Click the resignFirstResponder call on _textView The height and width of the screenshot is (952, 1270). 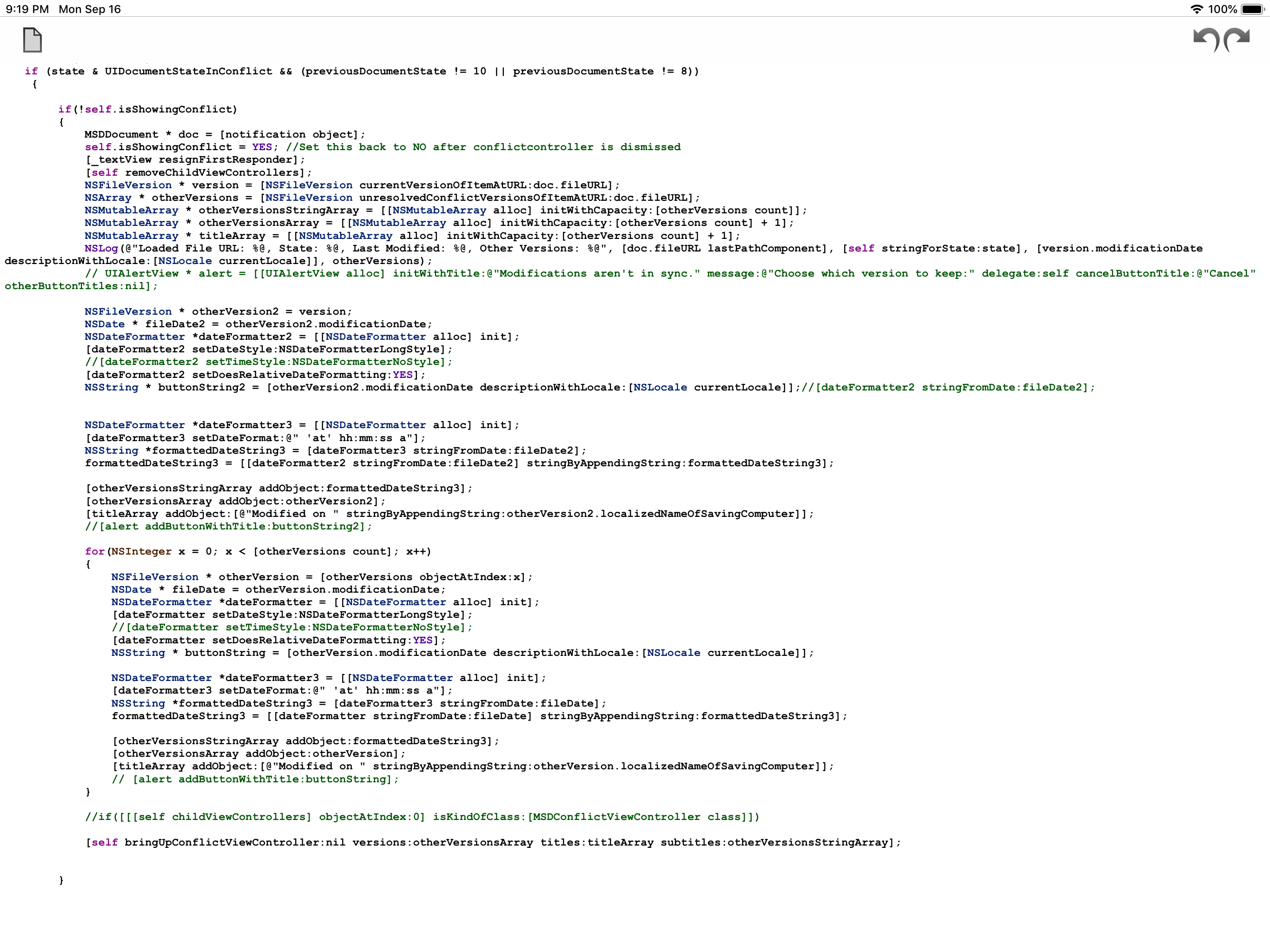[195, 159]
